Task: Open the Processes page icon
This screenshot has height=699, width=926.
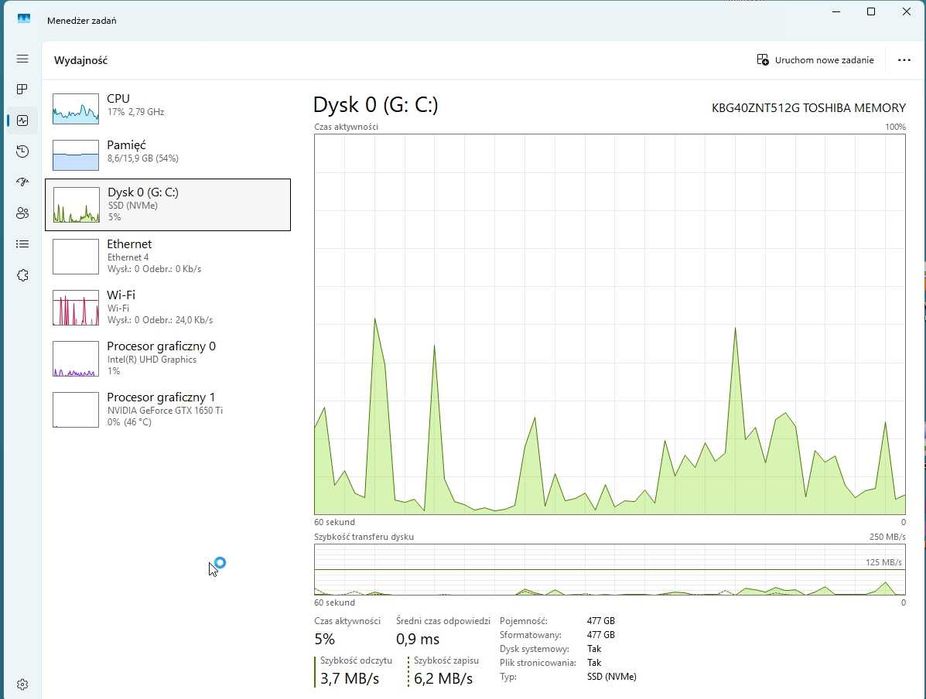Action: pyautogui.click(x=22, y=89)
